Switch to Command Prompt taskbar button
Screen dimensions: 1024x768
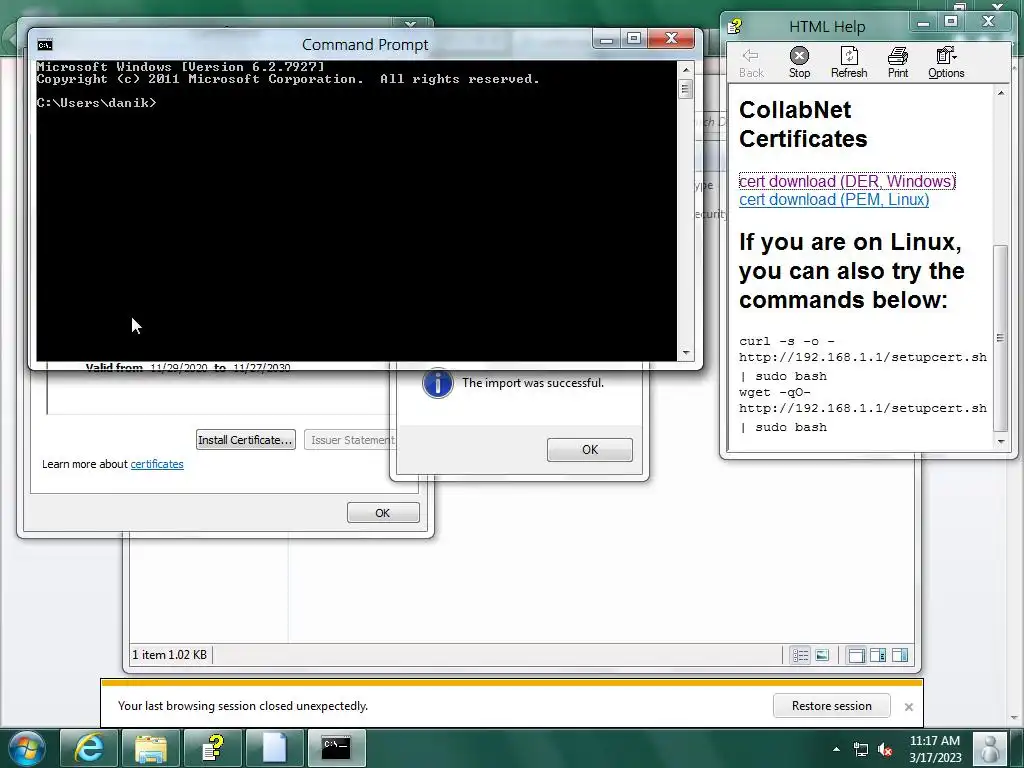336,747
